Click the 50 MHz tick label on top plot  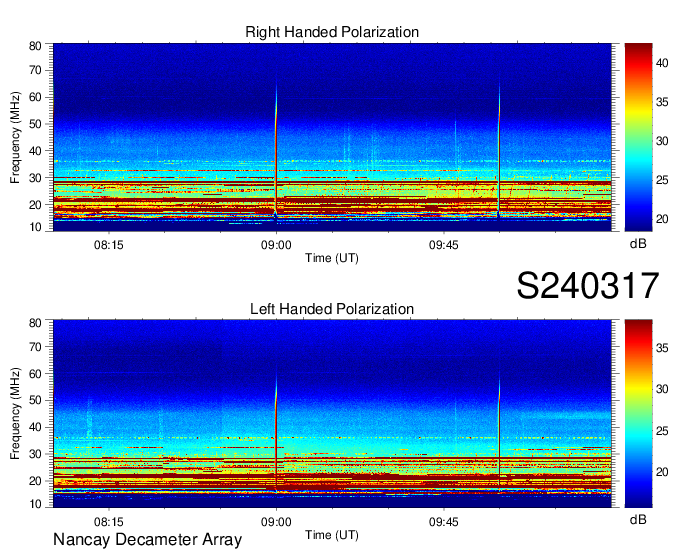[35, 124]
